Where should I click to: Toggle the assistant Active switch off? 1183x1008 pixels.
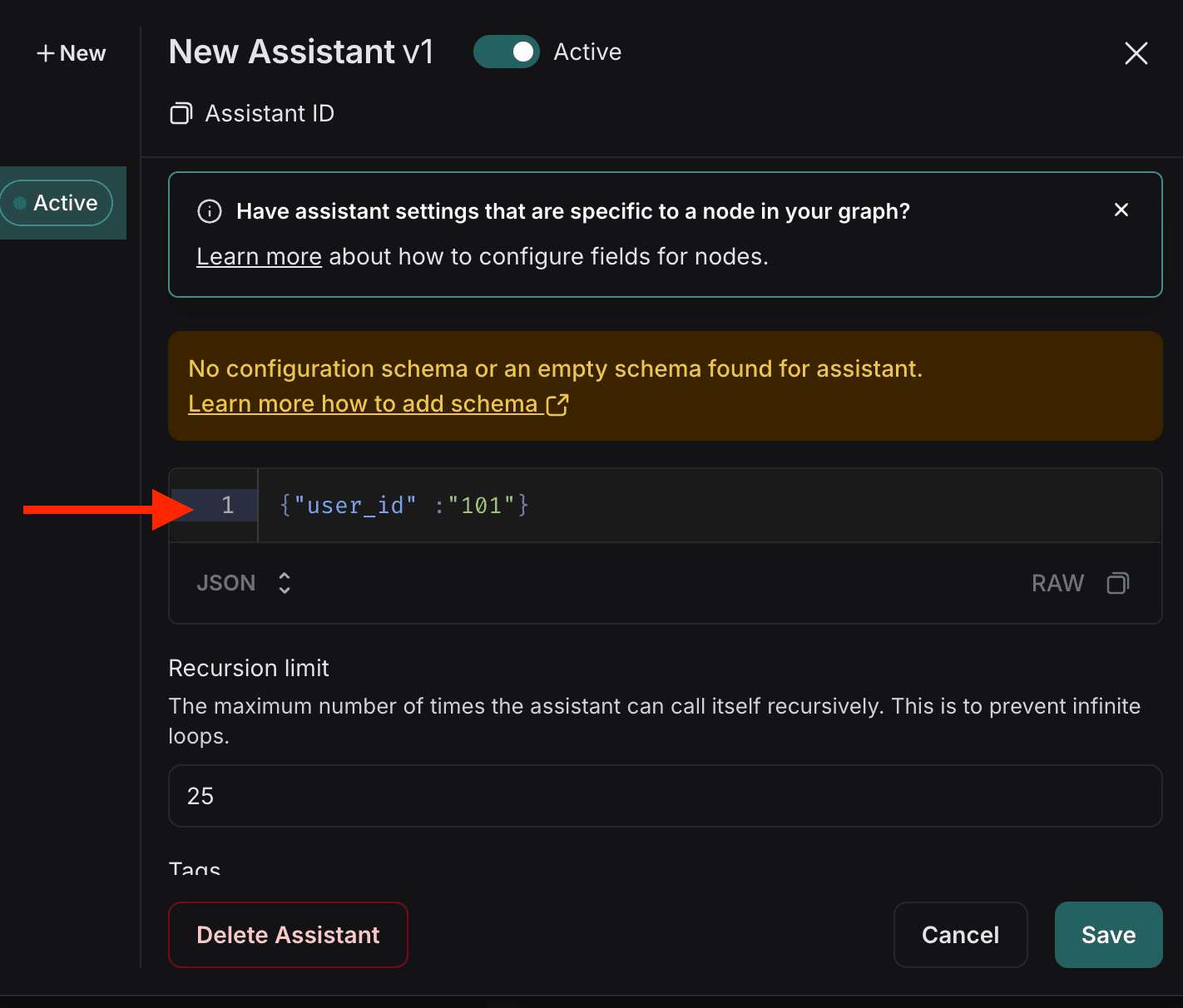(x=507, y=51)
